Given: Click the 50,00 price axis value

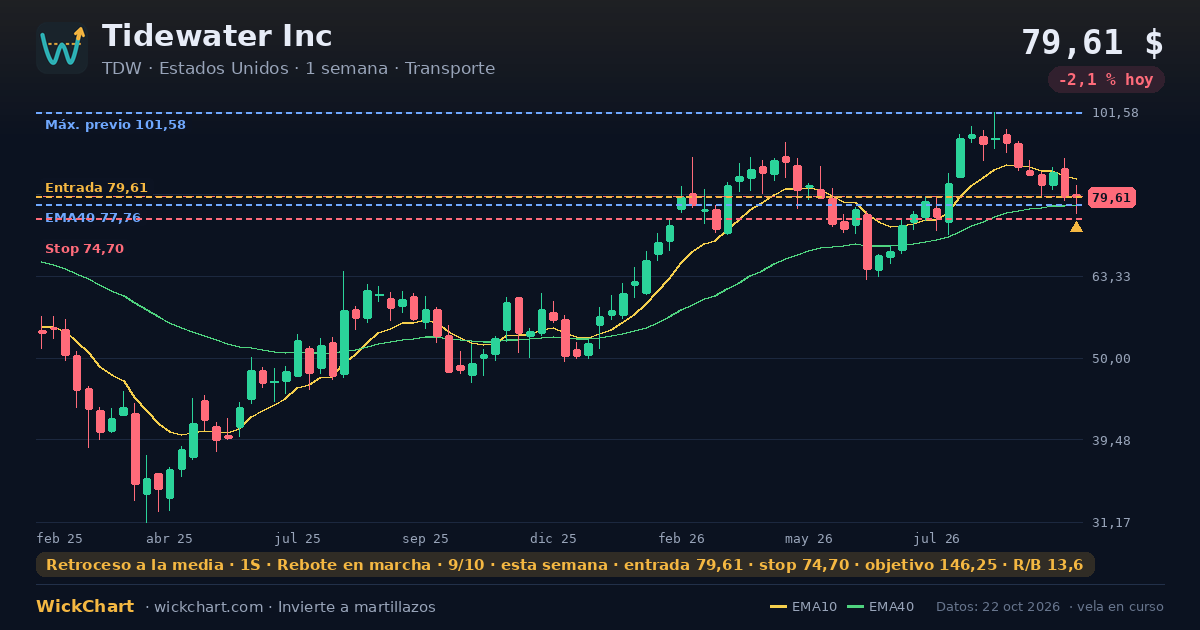Looking at the screenshot, I should [1111, 358].
